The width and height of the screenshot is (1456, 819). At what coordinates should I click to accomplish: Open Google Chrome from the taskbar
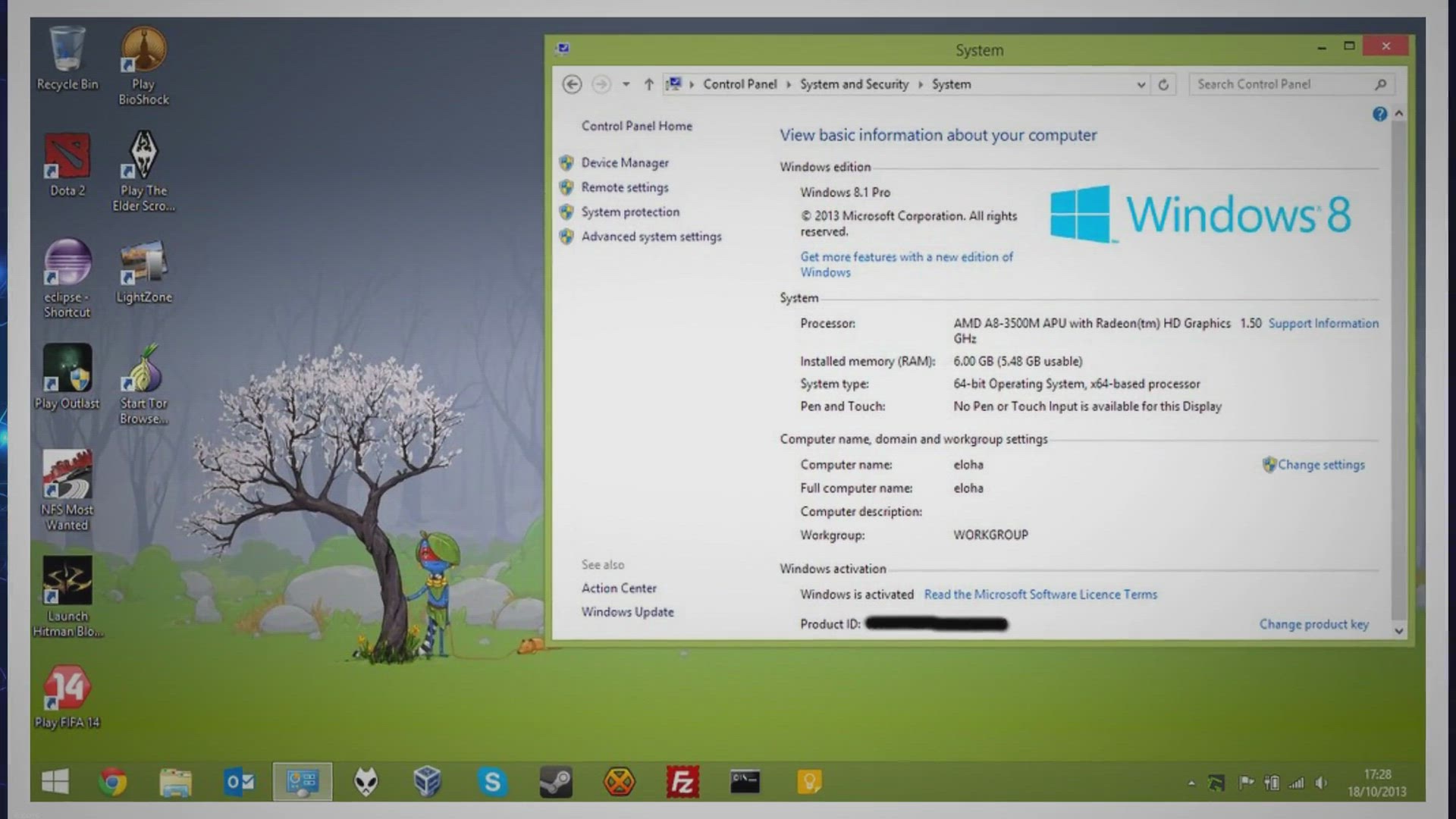(113, 782)
